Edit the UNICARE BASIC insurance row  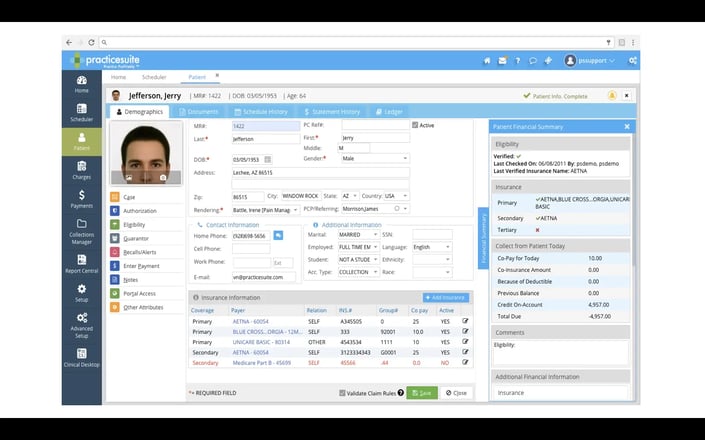pyautogui.click(x=465, y=342)
